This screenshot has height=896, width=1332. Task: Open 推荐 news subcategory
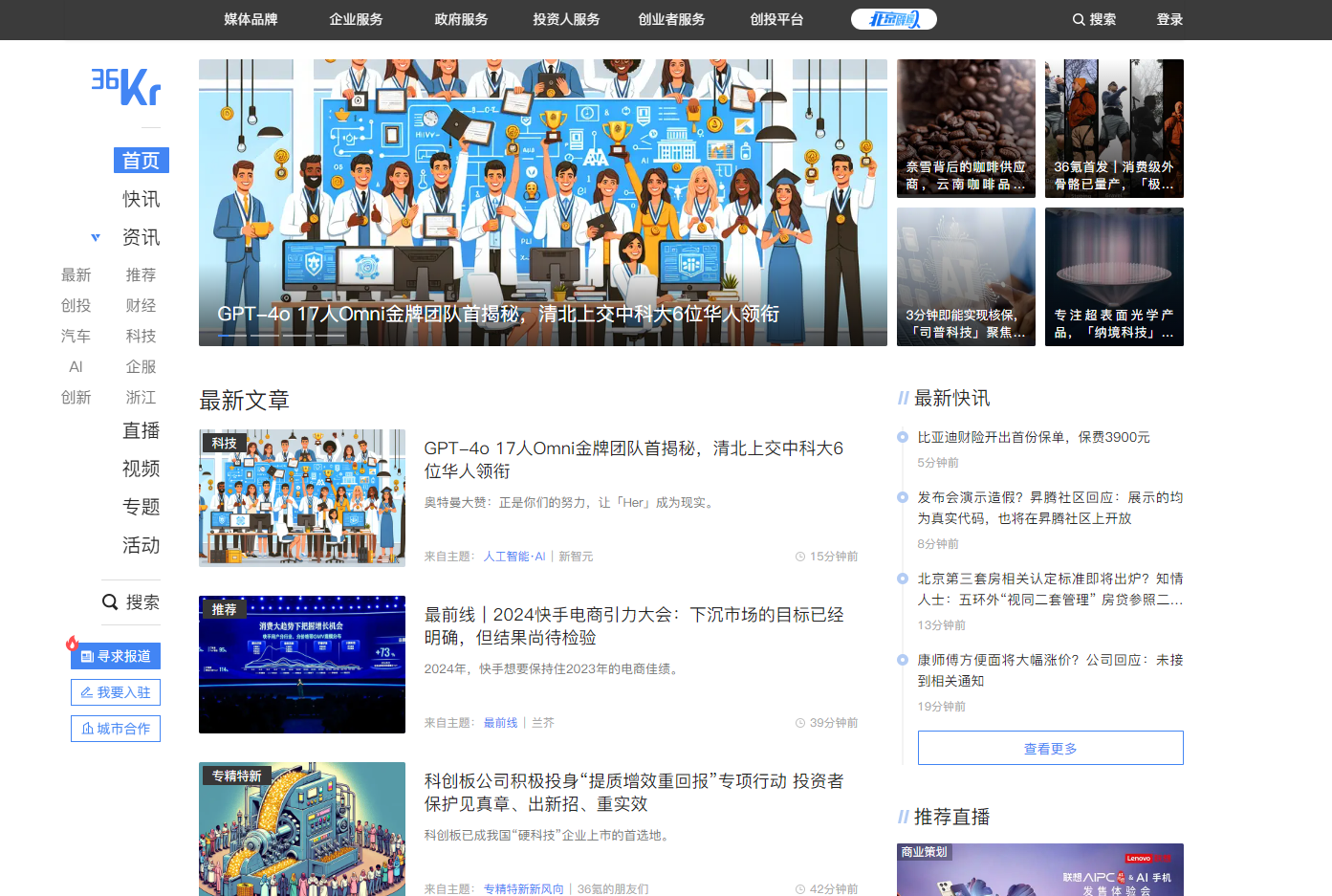pyautogui.click(x=141, y=275)
